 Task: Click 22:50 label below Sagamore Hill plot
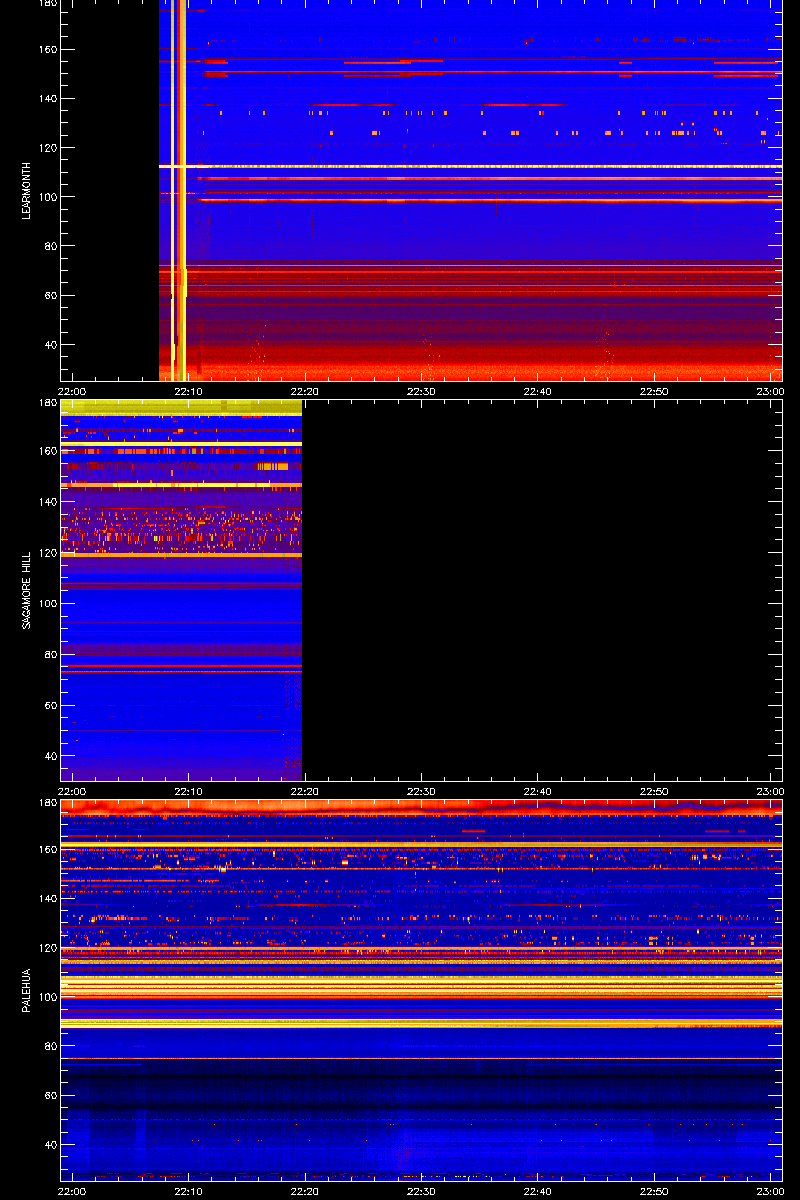654,791
